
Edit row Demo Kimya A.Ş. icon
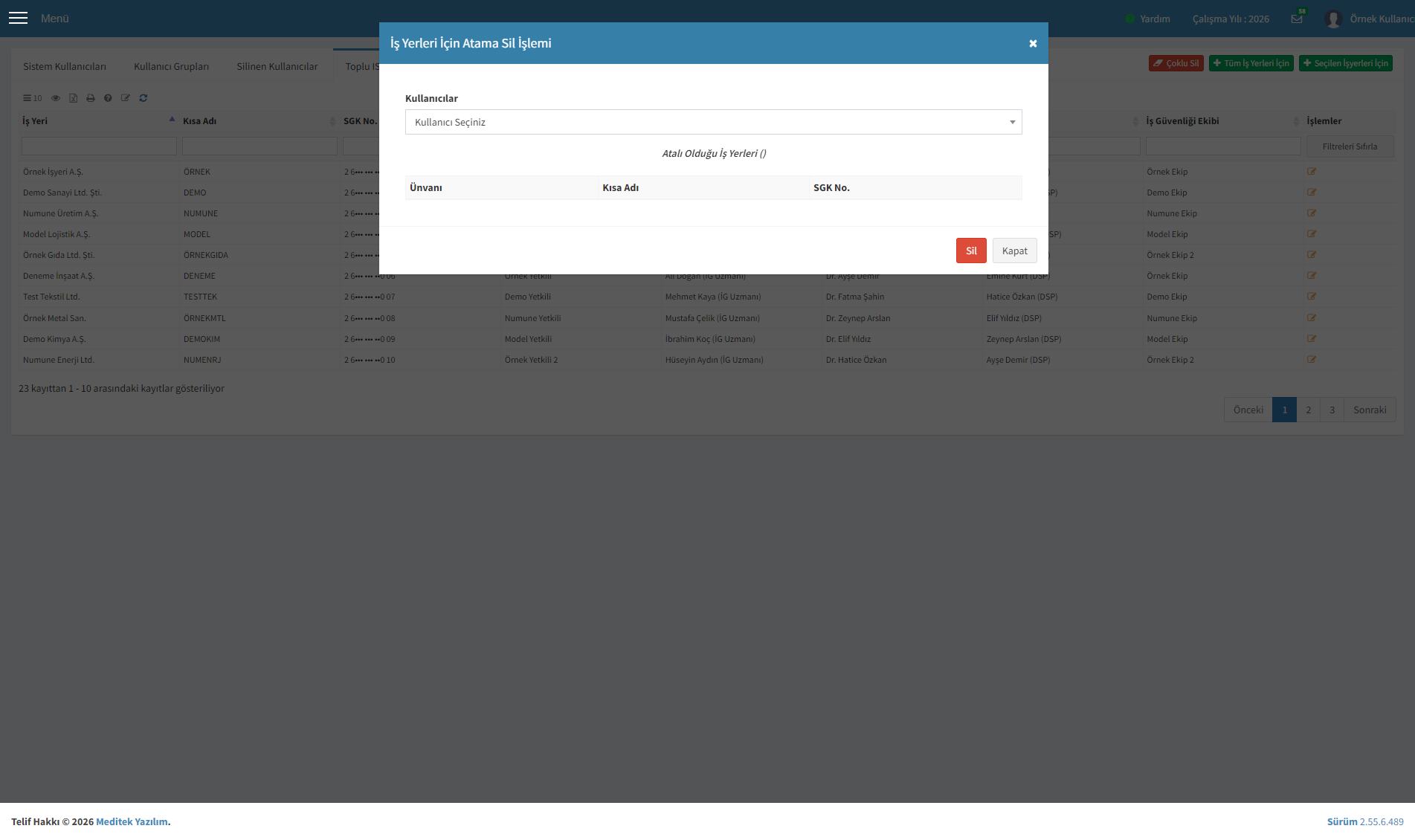click(x=1312, y=339)
